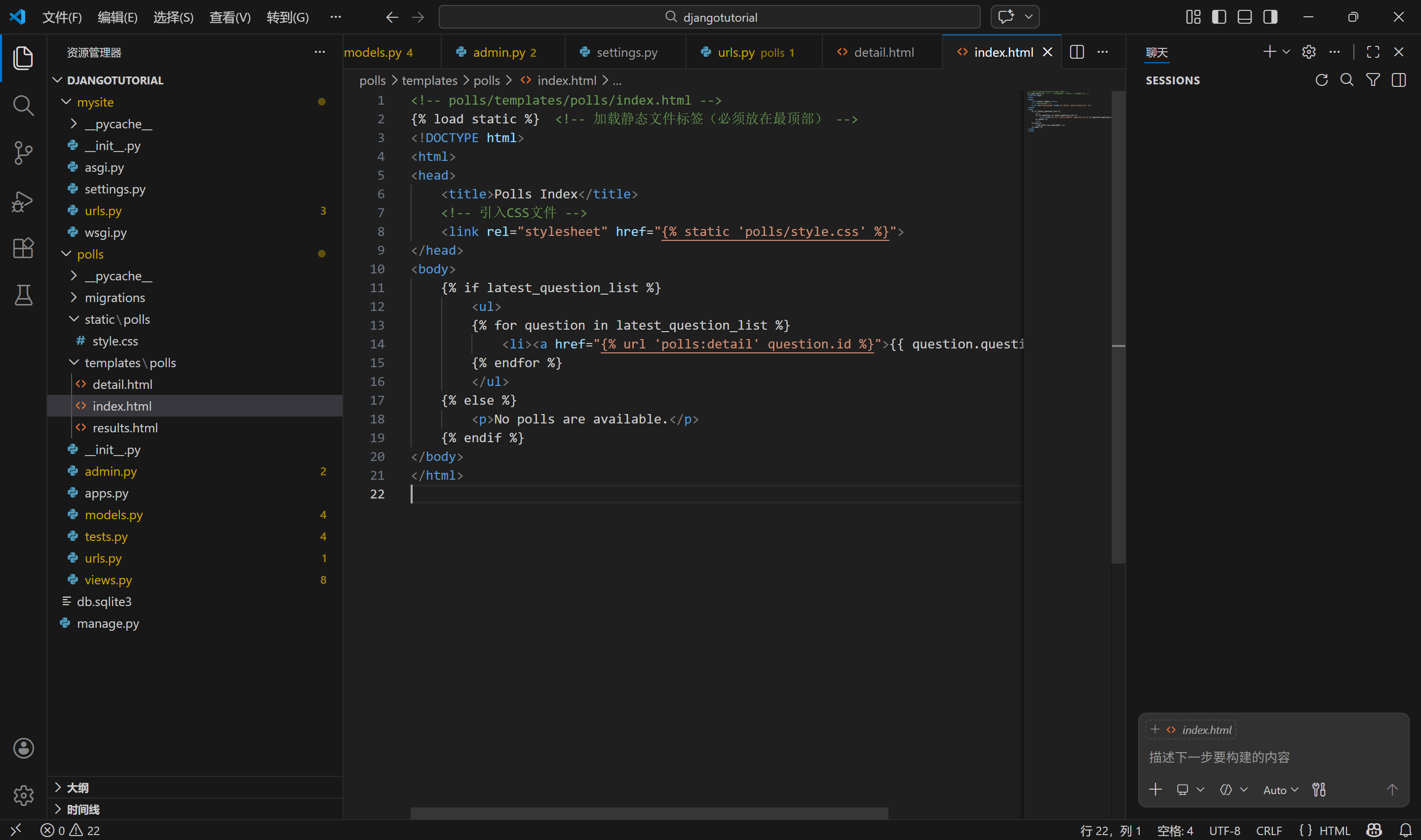Open views.py in the explorer
Image resolution: width=1421 pixels, height=840 pixels.
click(108, 580)
